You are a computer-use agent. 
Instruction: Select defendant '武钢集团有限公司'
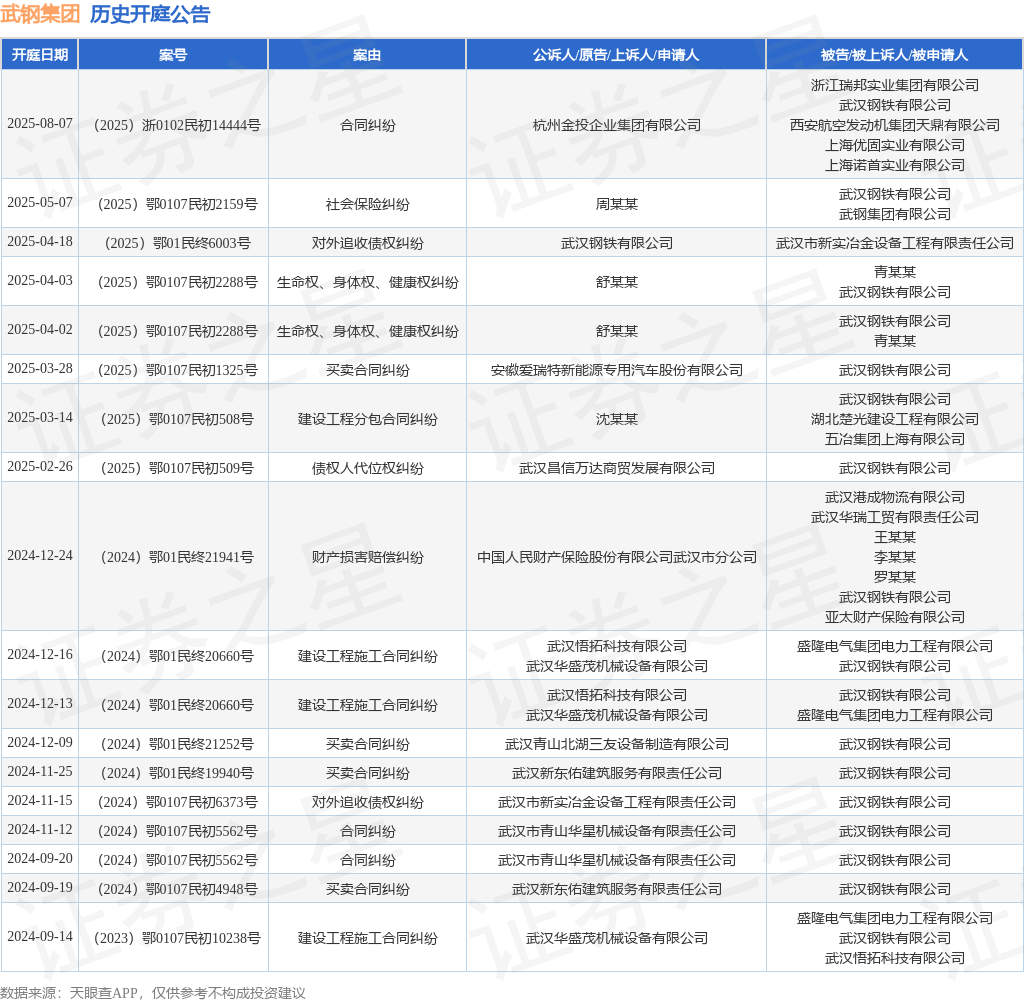tap(895, 214)
